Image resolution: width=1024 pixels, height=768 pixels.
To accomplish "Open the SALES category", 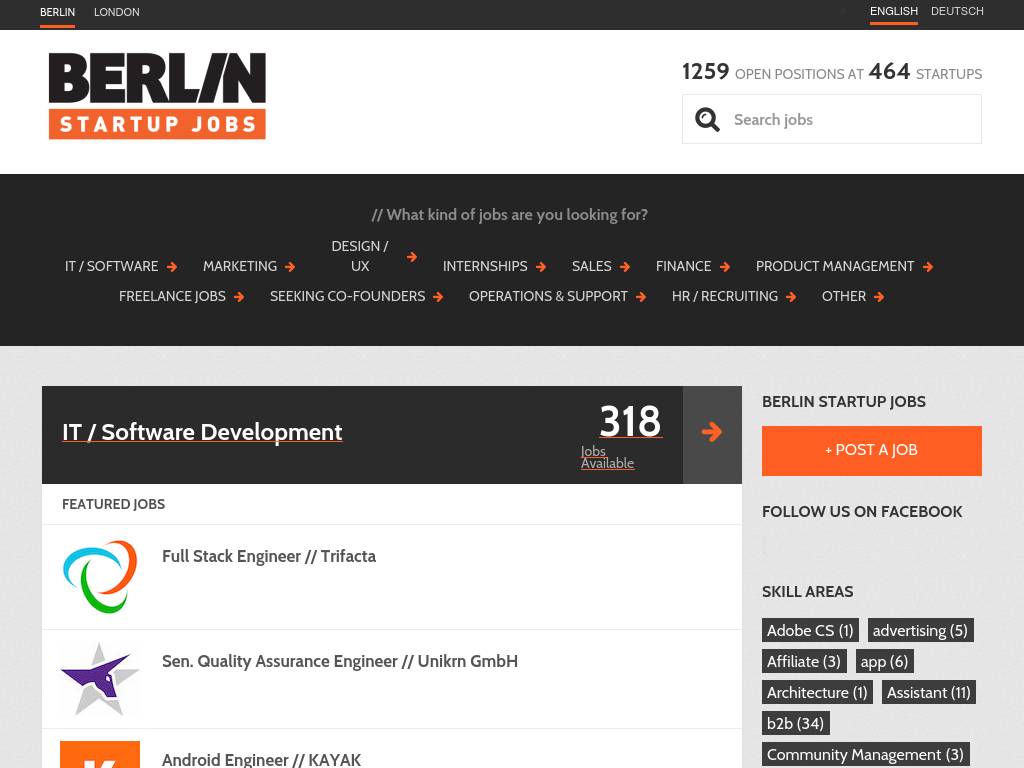I will [x=592, y=266].
